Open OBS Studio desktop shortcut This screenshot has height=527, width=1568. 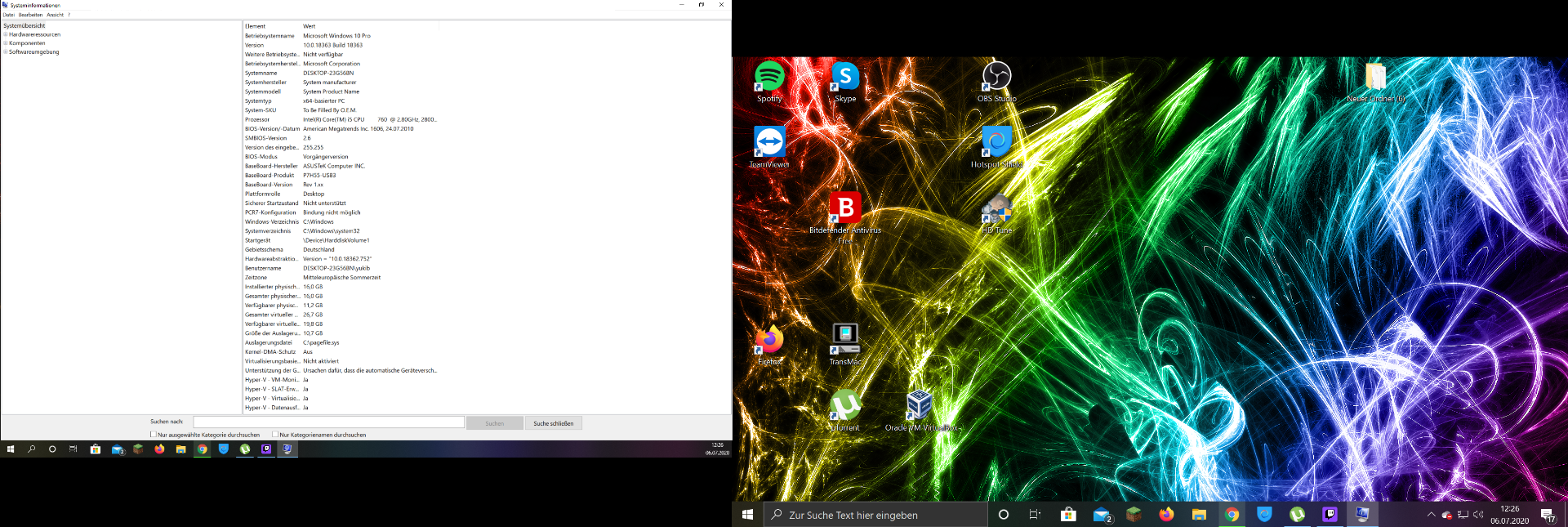pos(996,81)
